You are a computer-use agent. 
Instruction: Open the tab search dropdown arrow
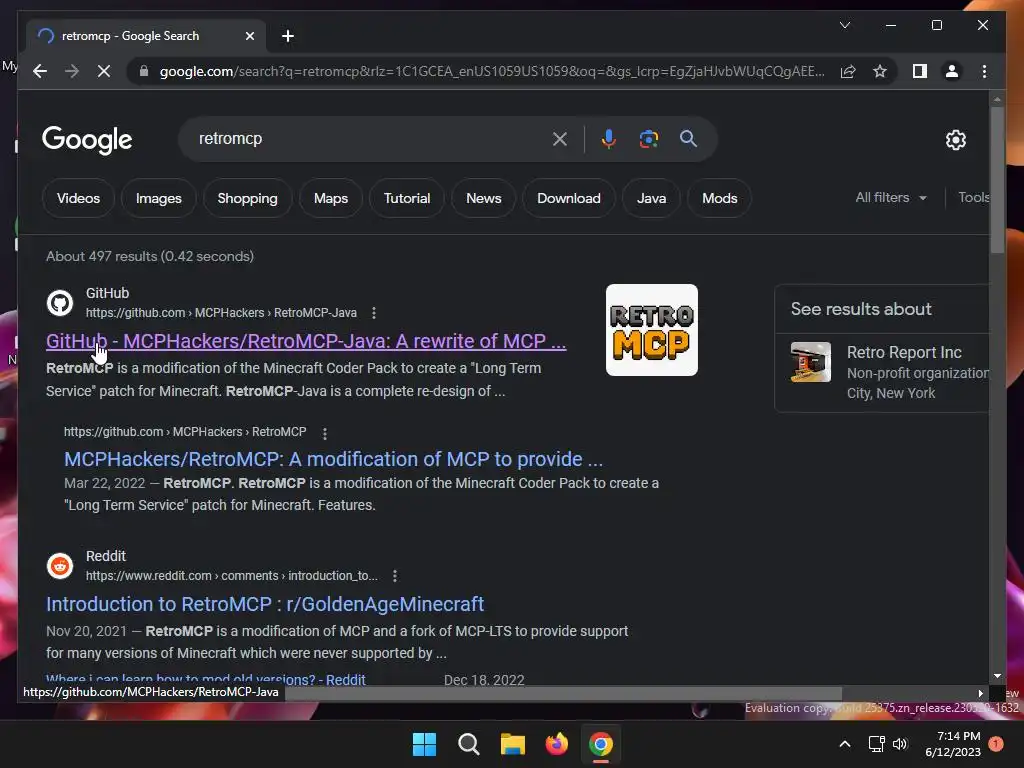[x=844, y=25]
